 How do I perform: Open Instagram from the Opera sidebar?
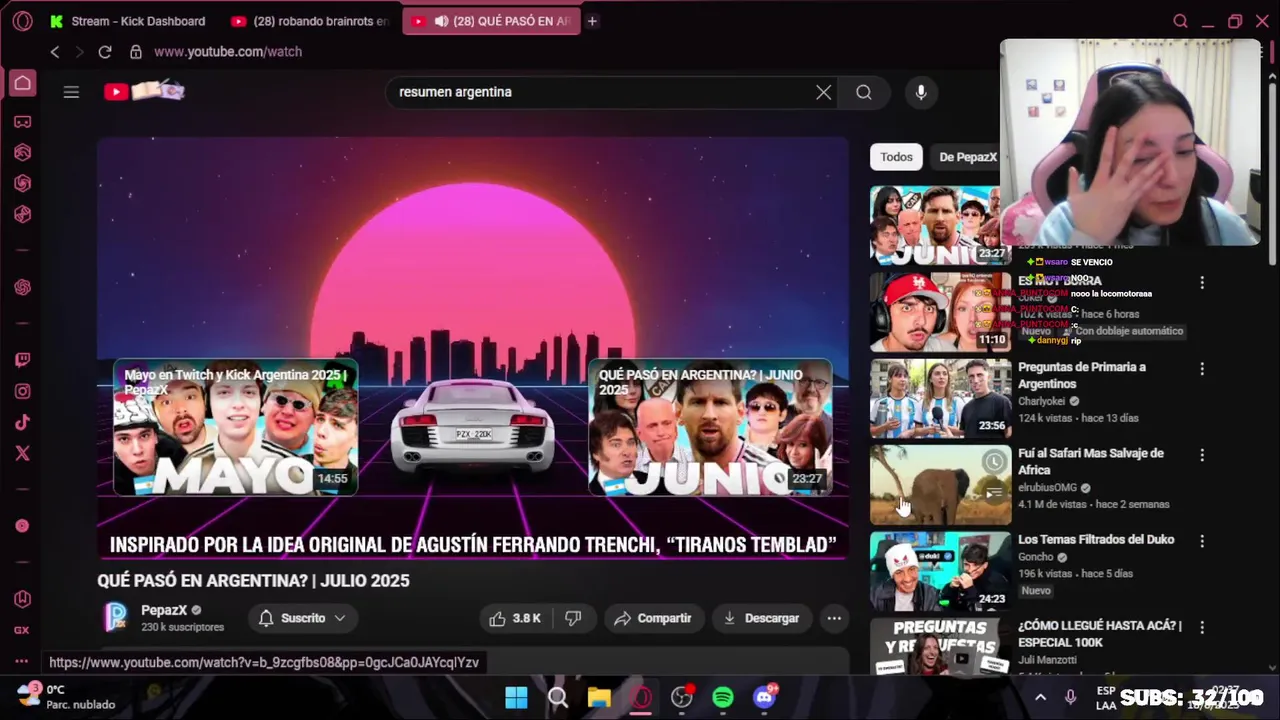click(x=22, y=392)
